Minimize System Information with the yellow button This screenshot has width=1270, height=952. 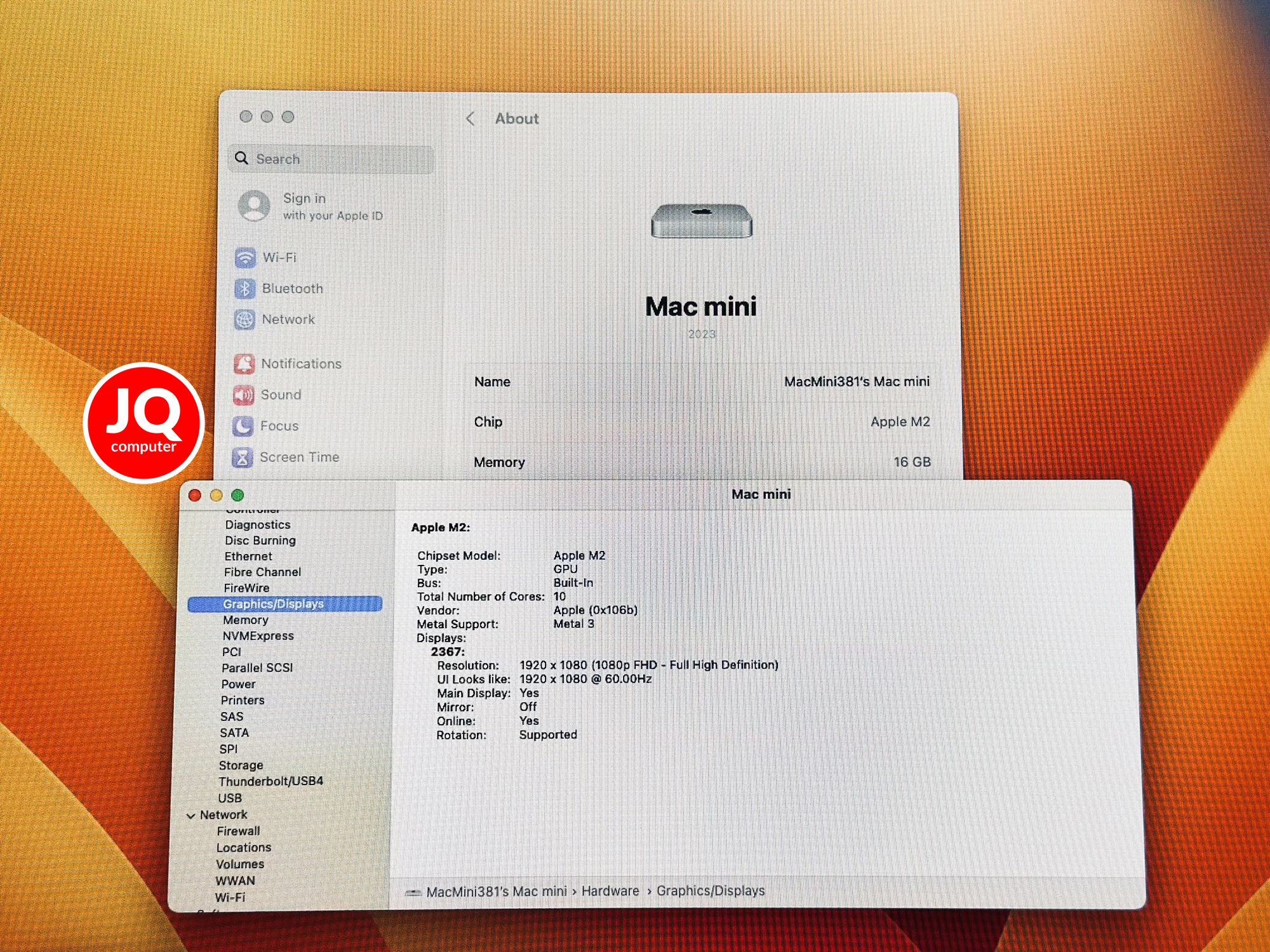coord(217,496)
